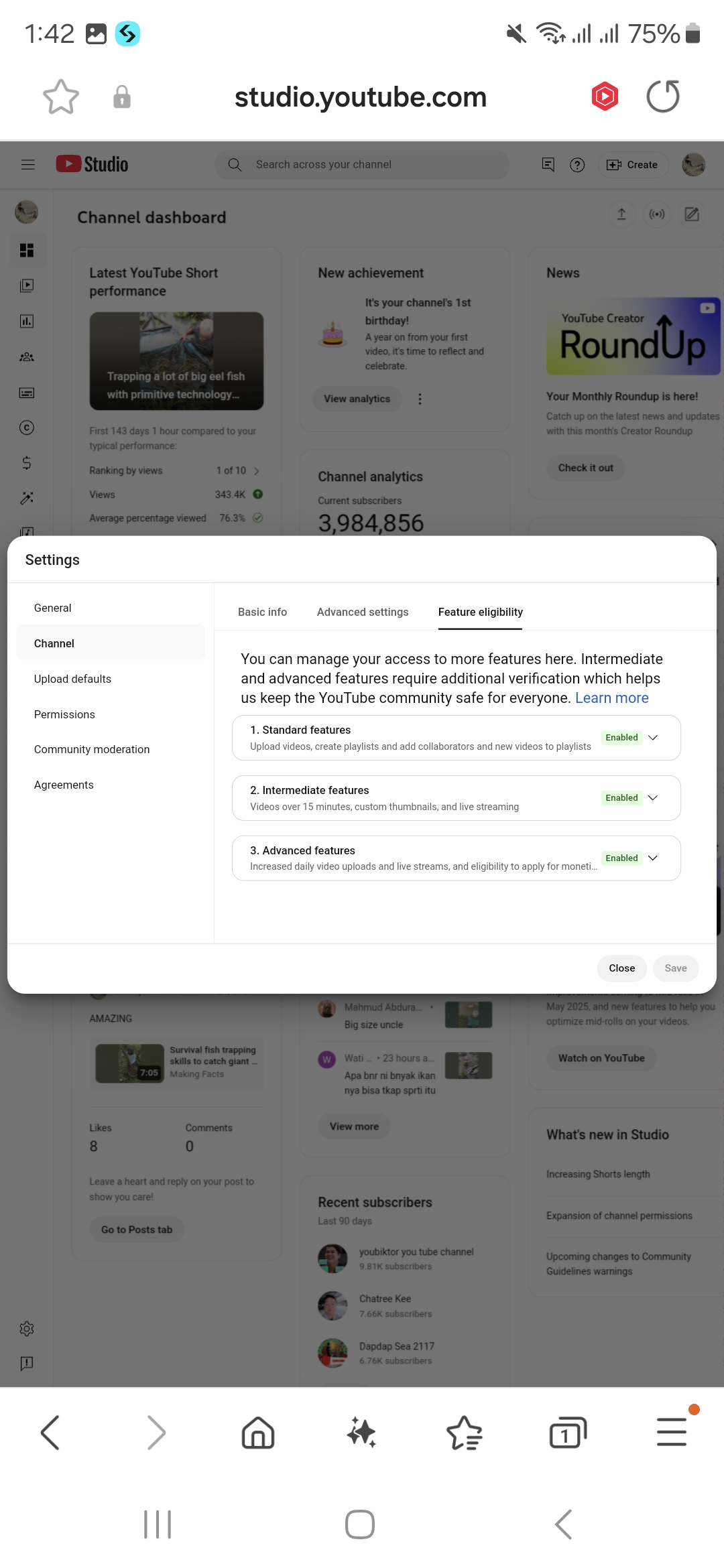
Task: Open the Customization wand icon in the sidebar
Action: click(27, 498)
